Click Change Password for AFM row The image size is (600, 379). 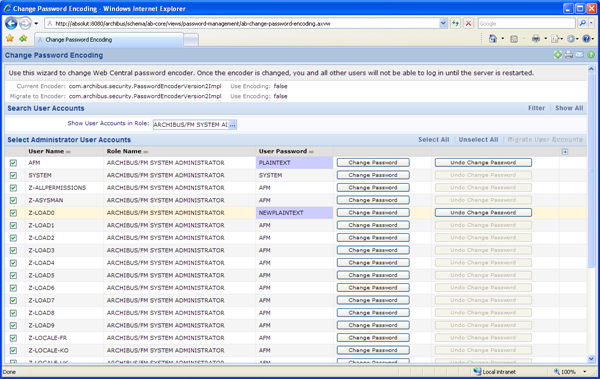pos(373,163)
